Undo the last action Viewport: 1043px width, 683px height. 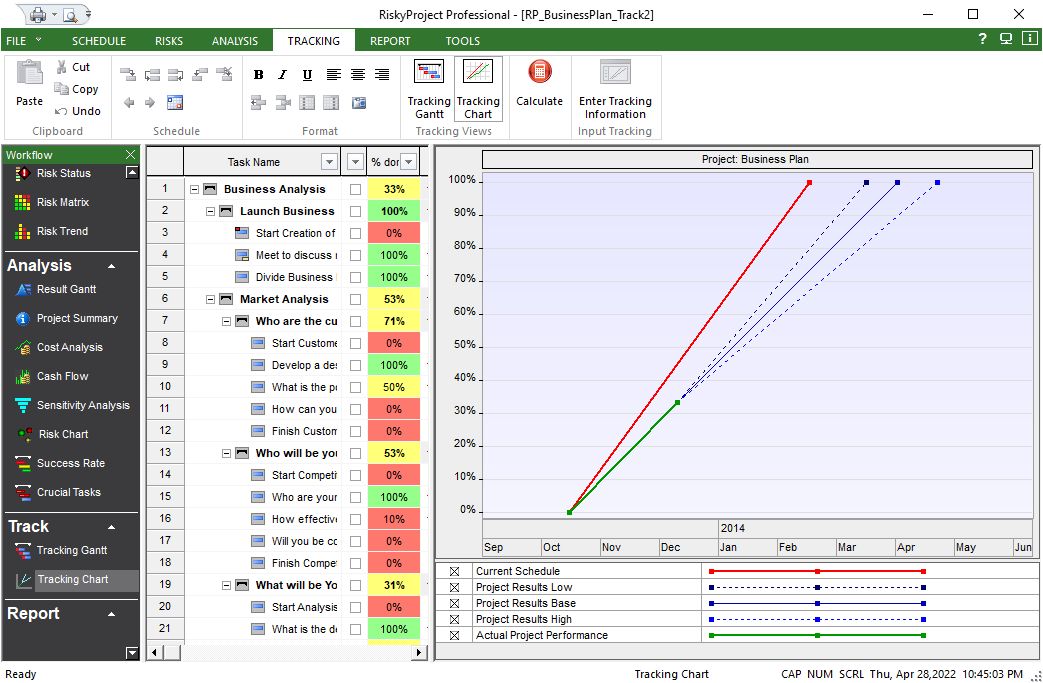coord(61,111)
